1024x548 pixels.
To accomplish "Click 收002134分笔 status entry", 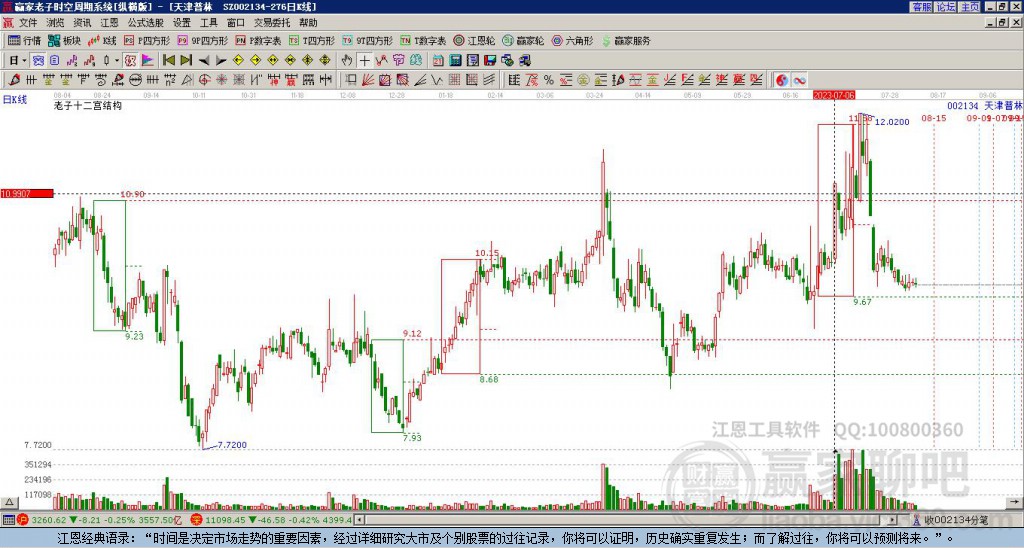I will pos(950,520).
